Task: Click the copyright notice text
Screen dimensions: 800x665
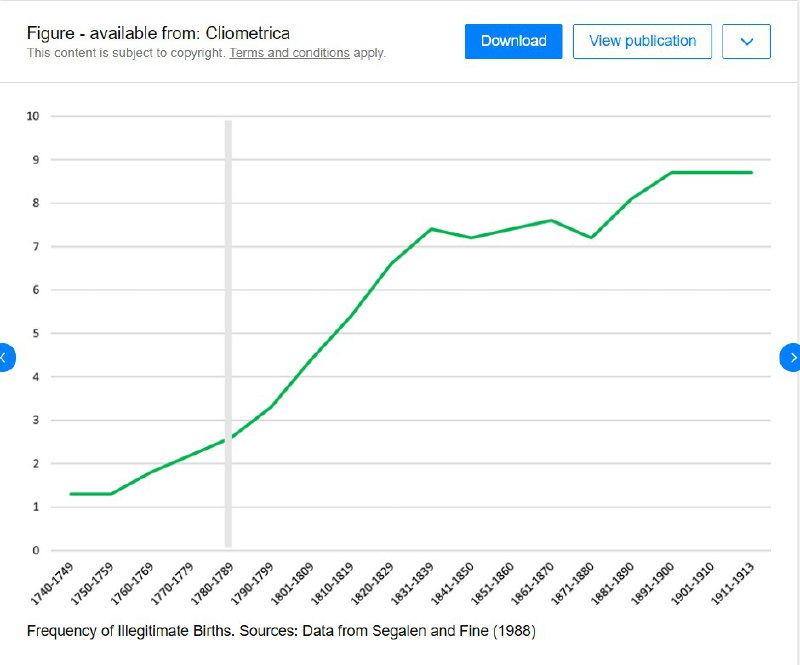Action: pyautogui.click(x=127, y=53)
